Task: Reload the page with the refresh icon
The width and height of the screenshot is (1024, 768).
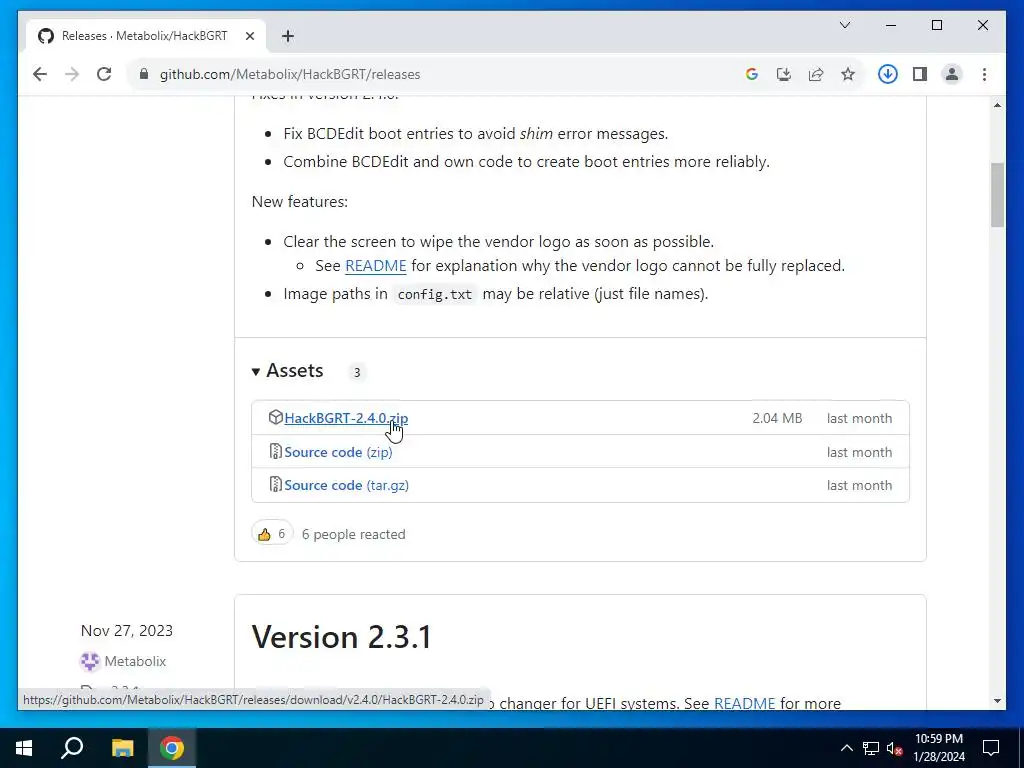Action: (x=104, y=74)
